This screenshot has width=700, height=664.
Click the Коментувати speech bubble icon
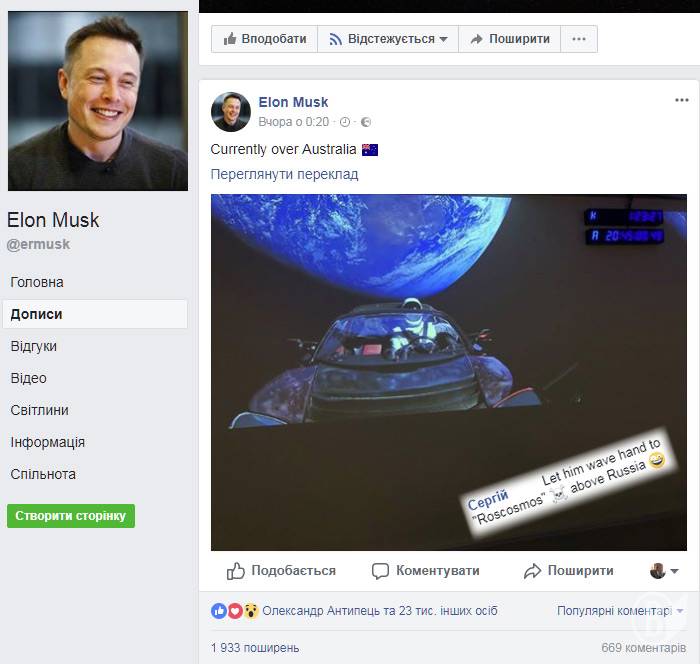(380, 571)
